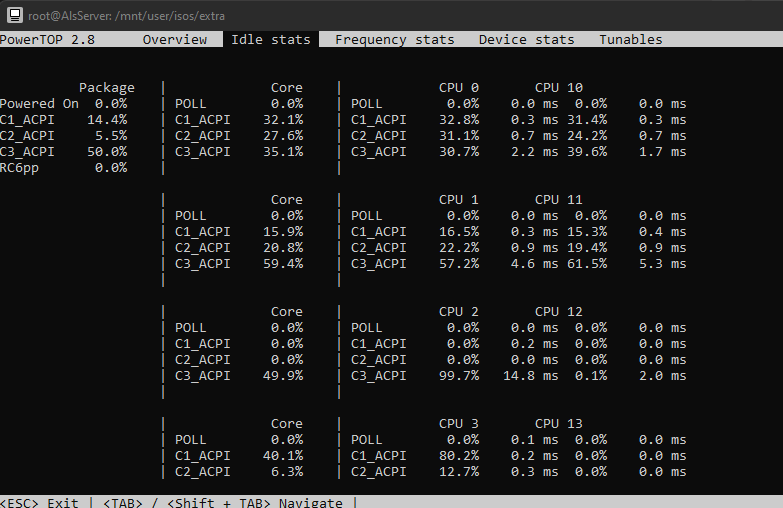Click CPU 0 C1_ACPI value 32.8%
Image resolution: width=783 pixels, height=508 pixels.
459,120
